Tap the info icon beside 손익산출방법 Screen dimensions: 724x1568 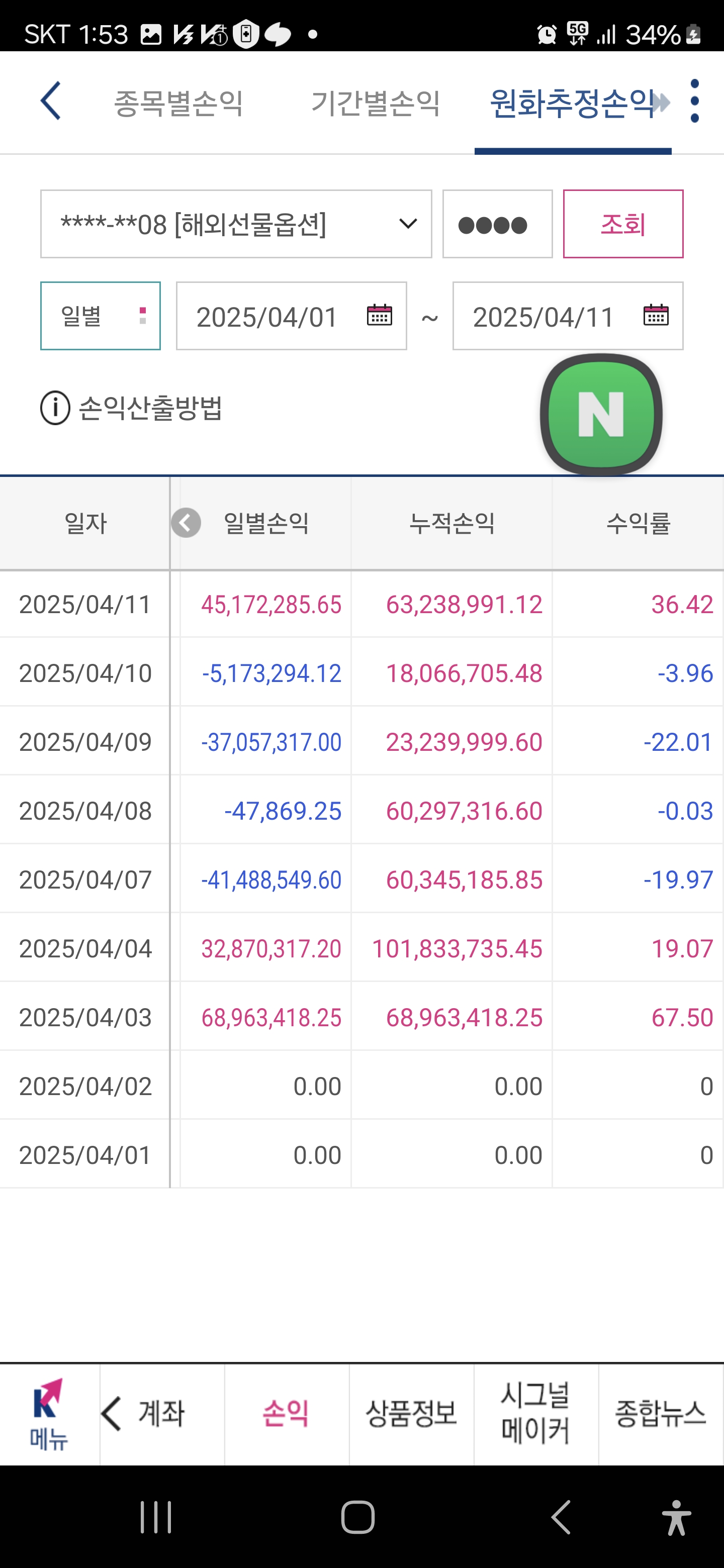coord(55,408)
